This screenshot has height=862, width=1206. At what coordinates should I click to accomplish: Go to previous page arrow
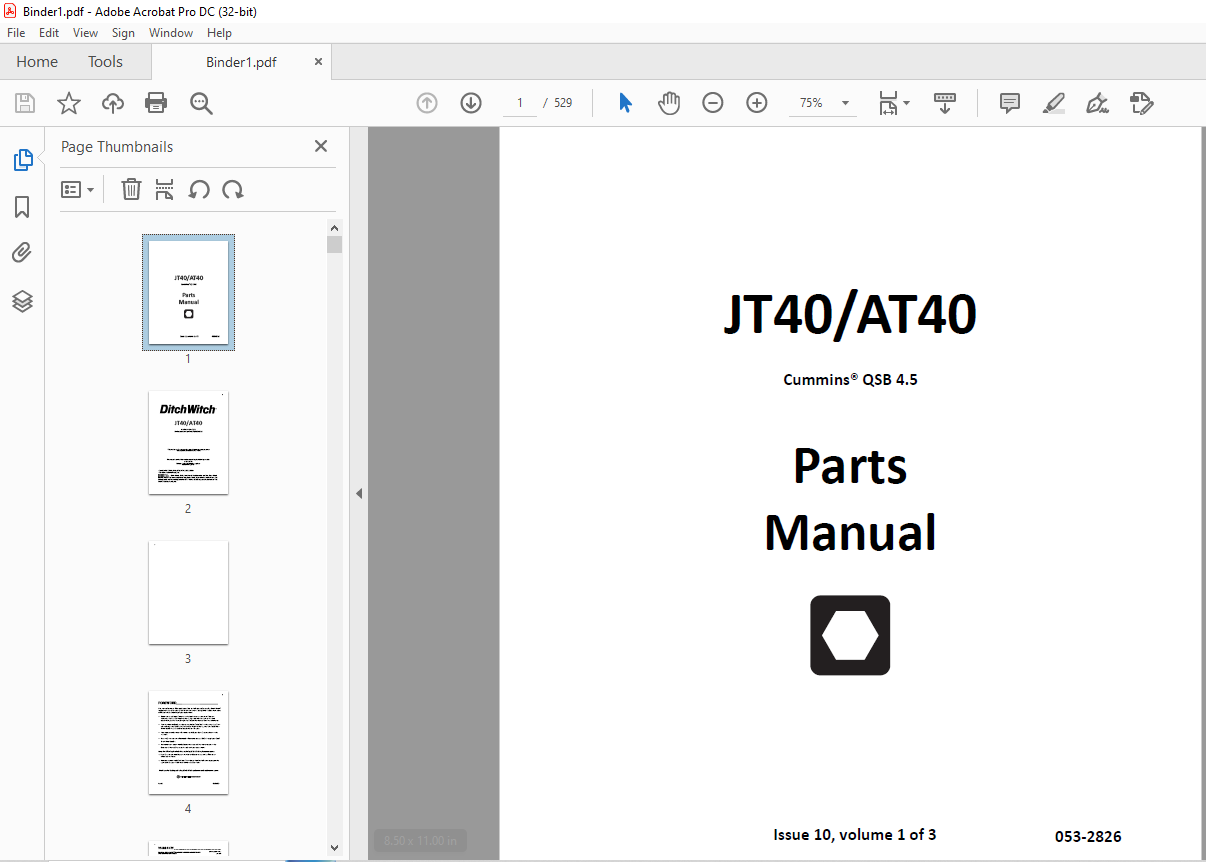427,103
